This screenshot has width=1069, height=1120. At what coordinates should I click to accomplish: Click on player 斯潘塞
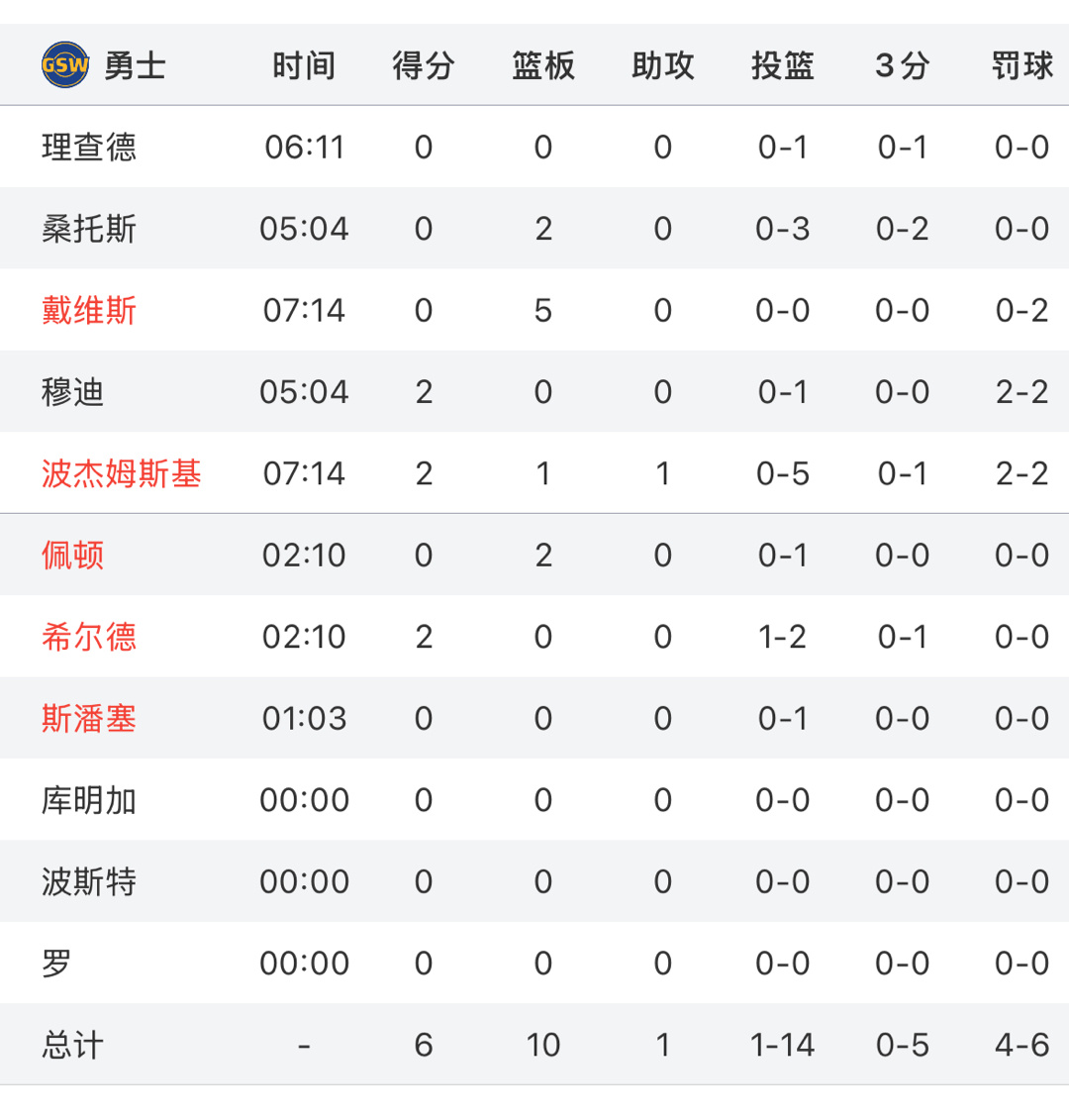tap(89, 719)
